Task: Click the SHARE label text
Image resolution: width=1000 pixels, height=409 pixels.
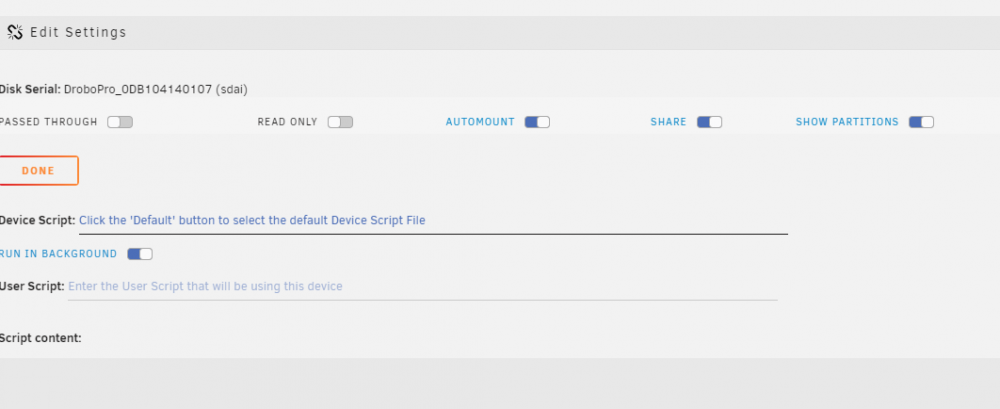Action: [x=668, y=122]
